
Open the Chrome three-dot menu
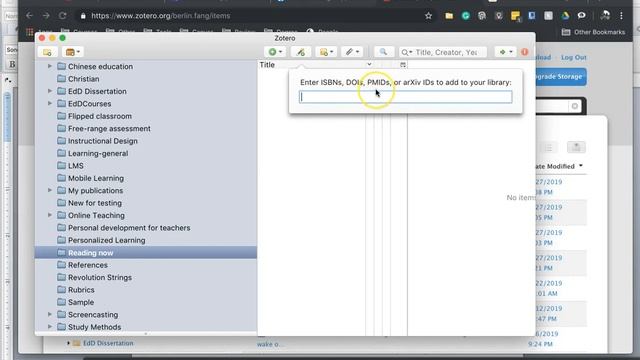click(621, 16)
